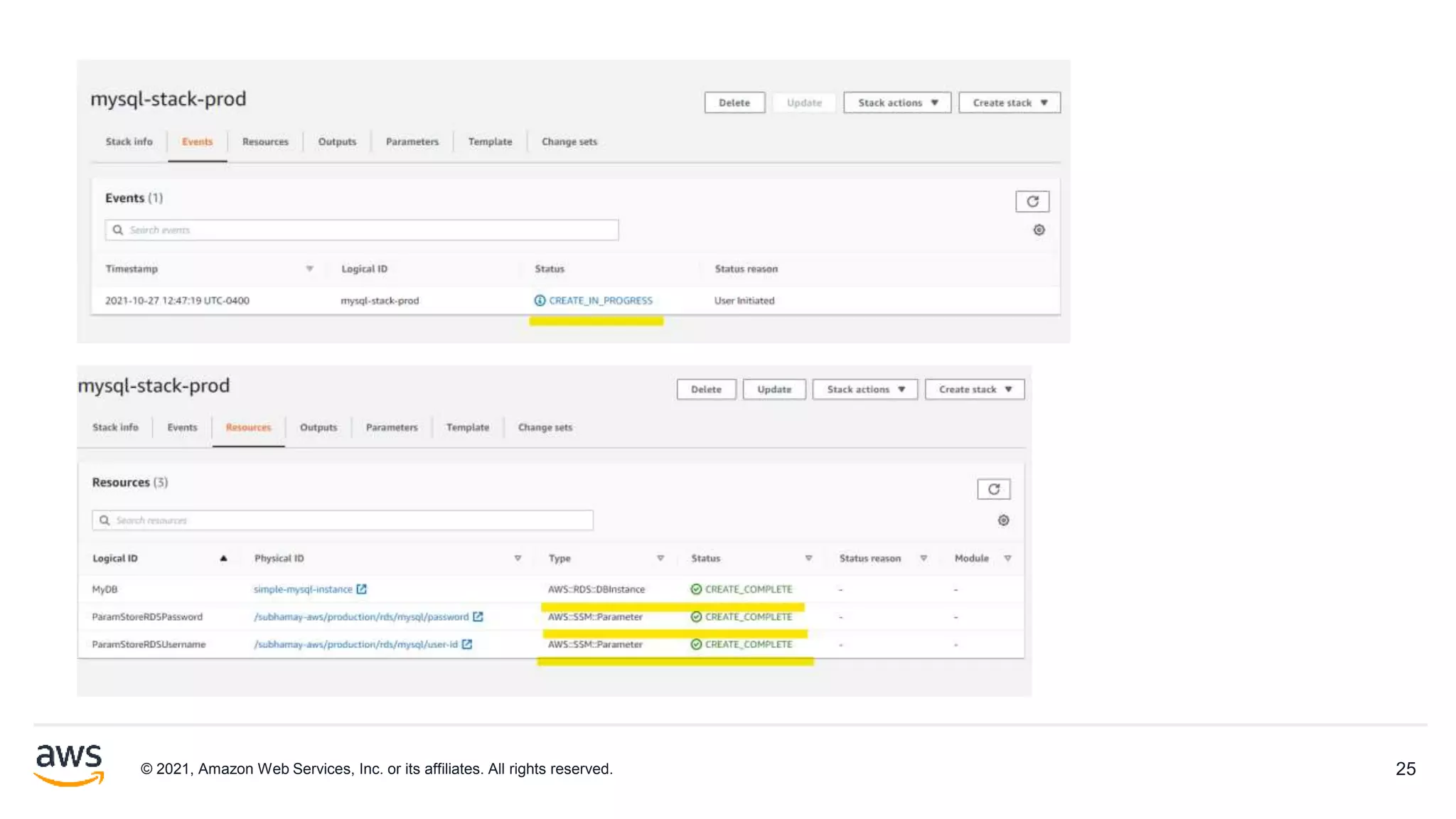1456x819 pixels.
Task: Click CREATE_IN_PROGRESS info status icon
Action: 540,301
